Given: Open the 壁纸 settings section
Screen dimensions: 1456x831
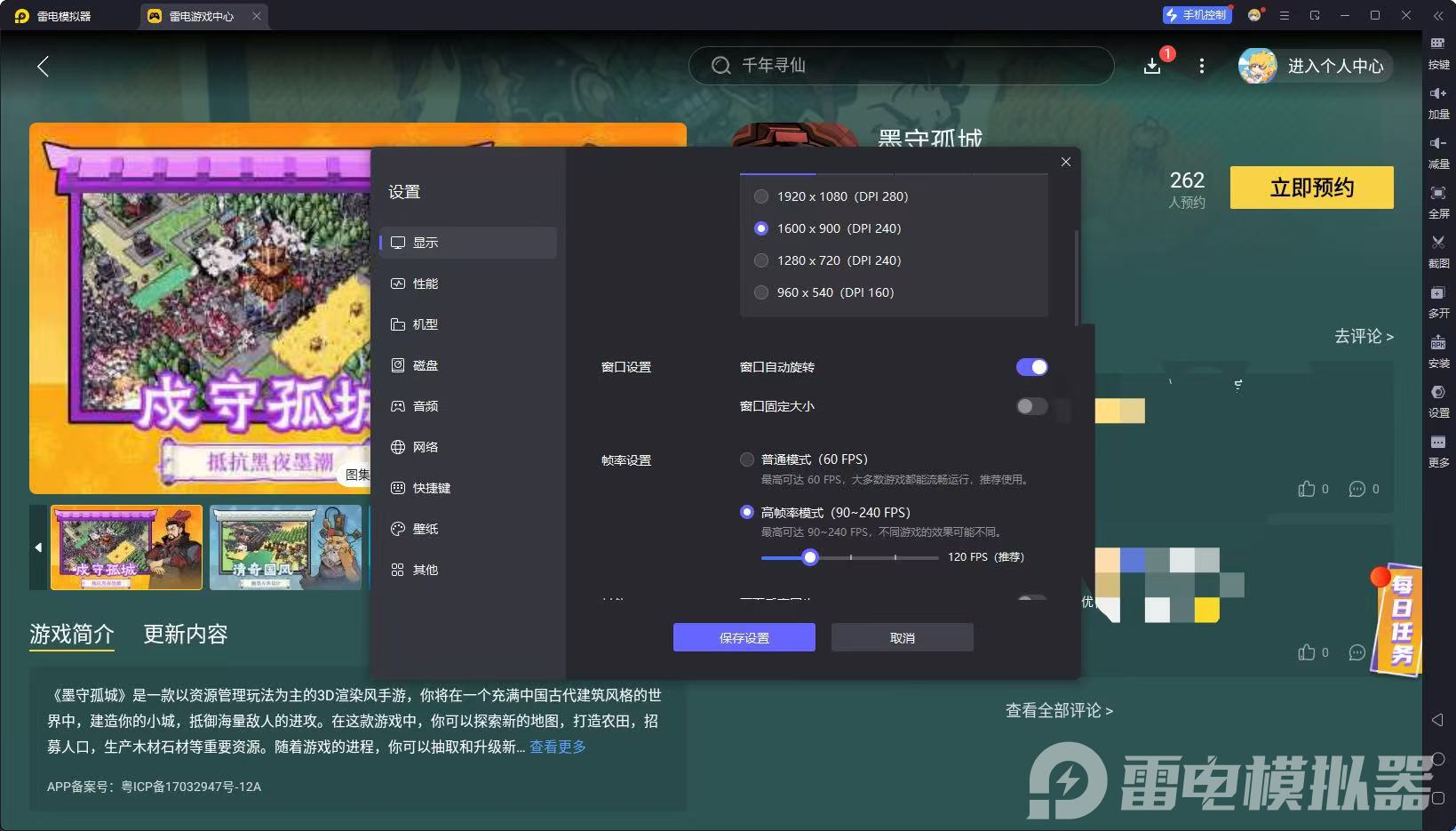Looking at the screenshot, I should (468, 529).
